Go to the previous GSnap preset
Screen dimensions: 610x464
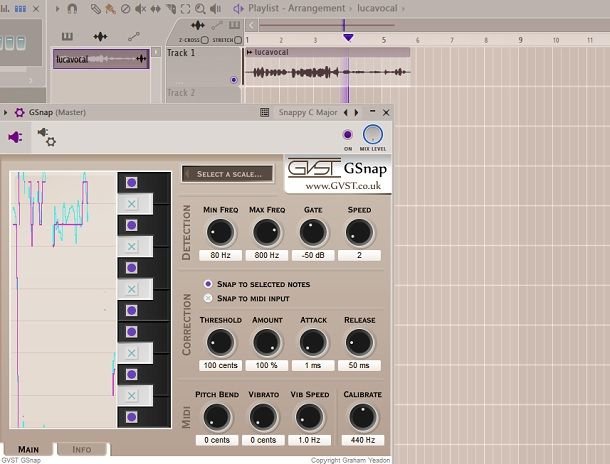[x=345, y=112]
